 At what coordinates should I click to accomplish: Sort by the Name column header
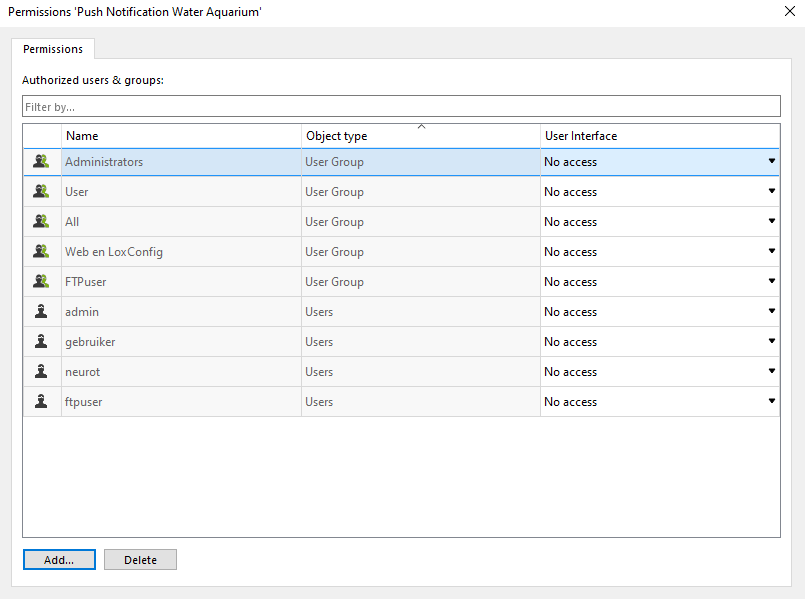click(x=181, y=136)
